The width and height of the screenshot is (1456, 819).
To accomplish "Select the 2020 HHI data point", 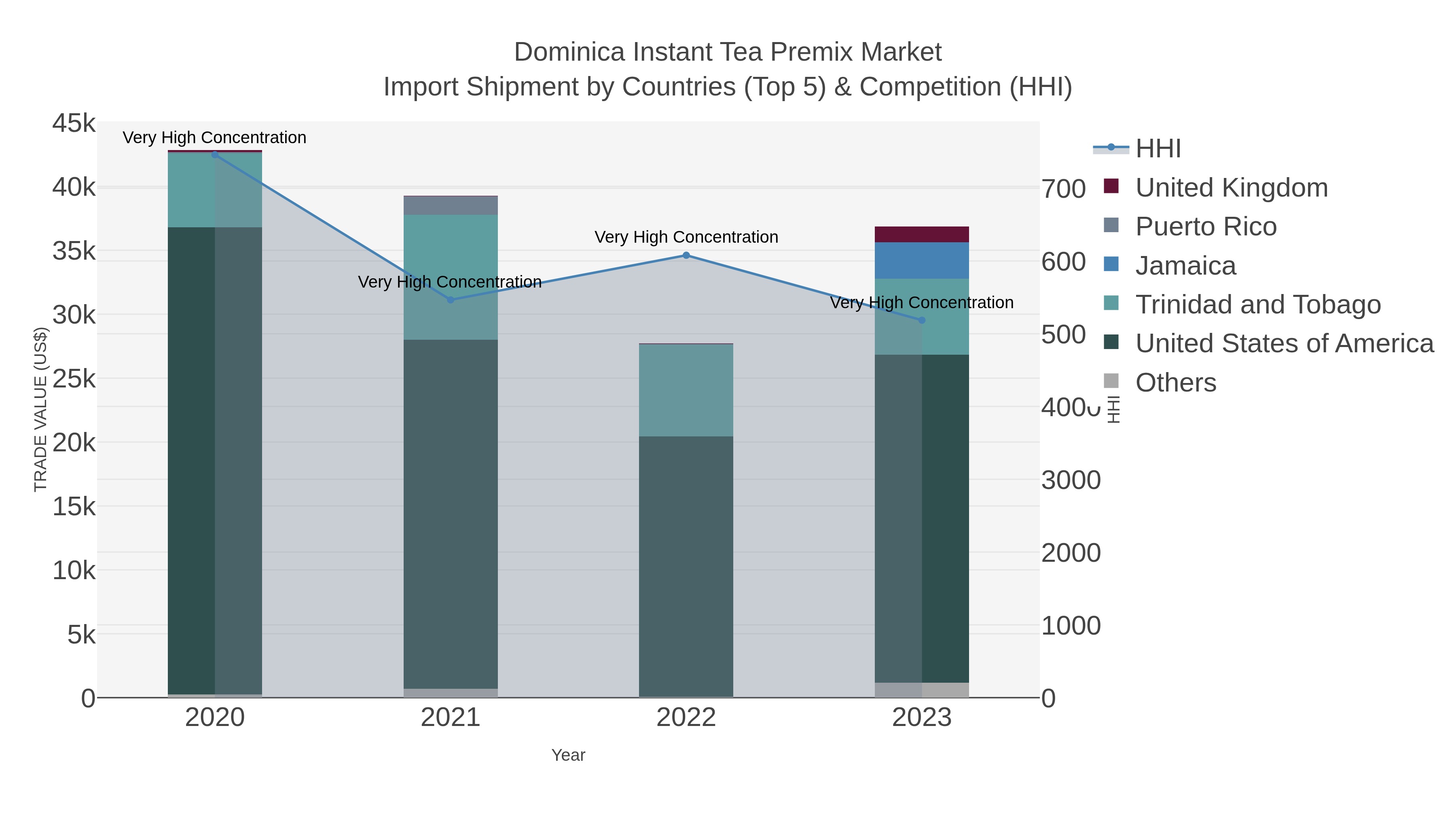I will pos(215,154).
